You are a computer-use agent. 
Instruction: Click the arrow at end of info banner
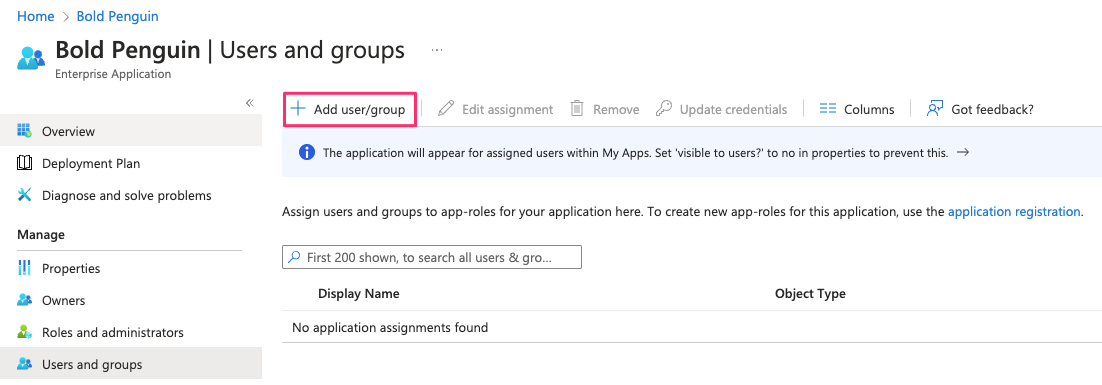(964, 152)
